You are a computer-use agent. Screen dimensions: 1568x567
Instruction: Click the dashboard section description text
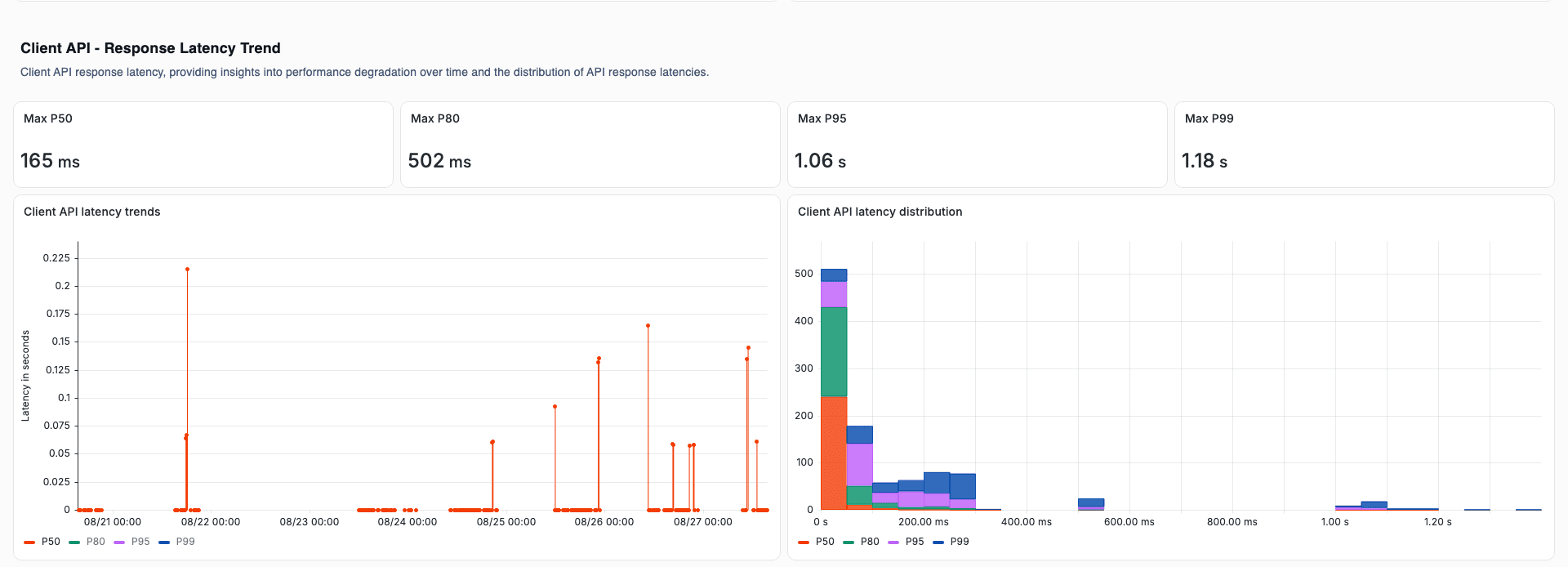[x=364, y=72]
